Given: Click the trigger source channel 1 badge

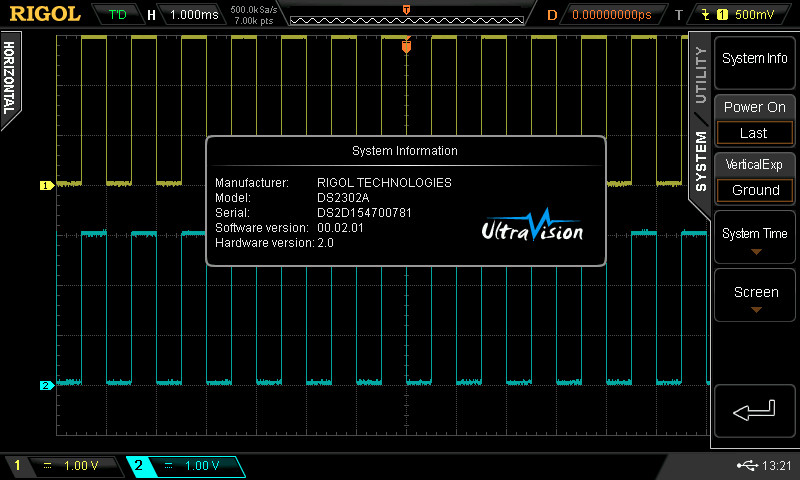Looking at the screenshot, I should coord(722,15).
